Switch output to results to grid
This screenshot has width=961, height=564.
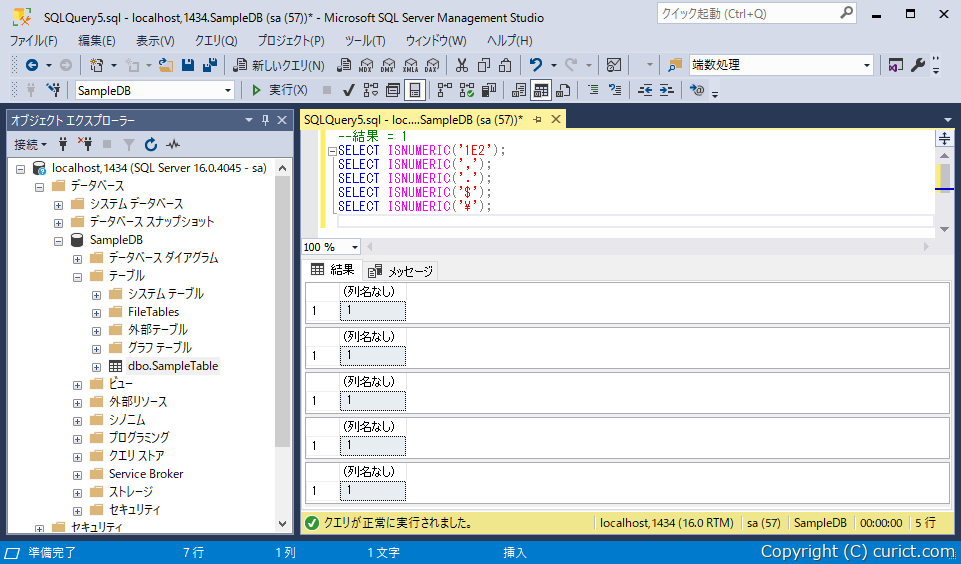[x=541, y=91]
